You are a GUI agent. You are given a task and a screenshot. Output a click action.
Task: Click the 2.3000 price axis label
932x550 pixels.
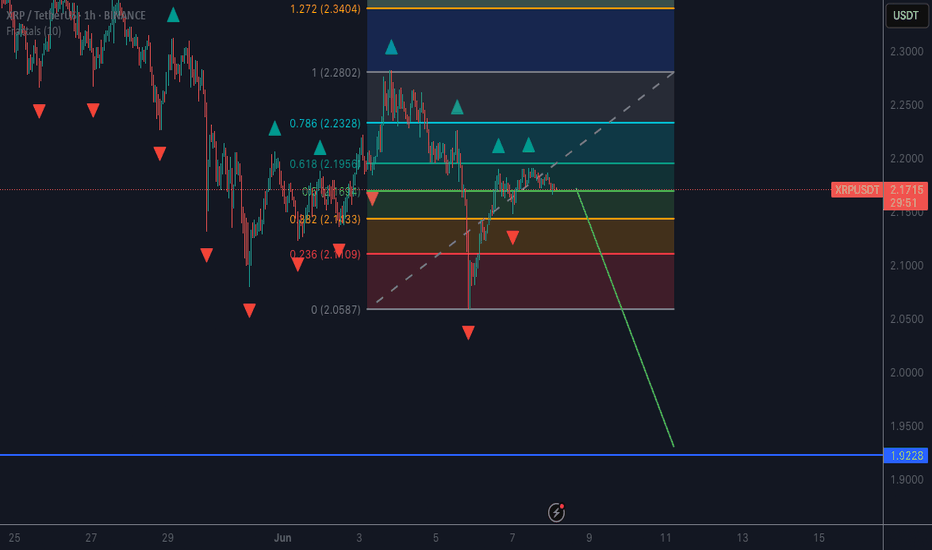click(x=906, y=52)
